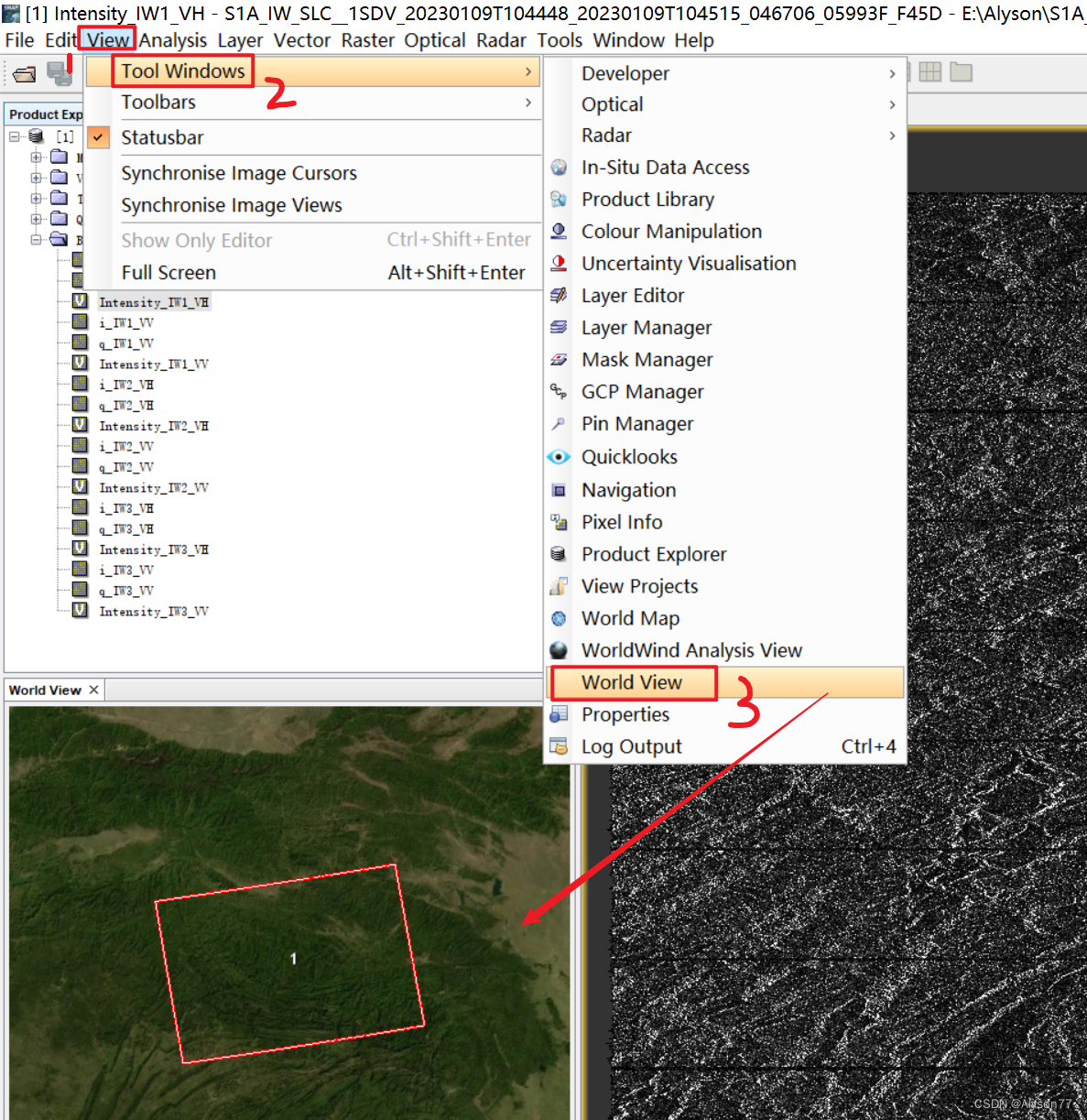This screenshot has width=1087, height=1120.
Task: Open Product Explorer via its database icon
Action: coord(559,554)
